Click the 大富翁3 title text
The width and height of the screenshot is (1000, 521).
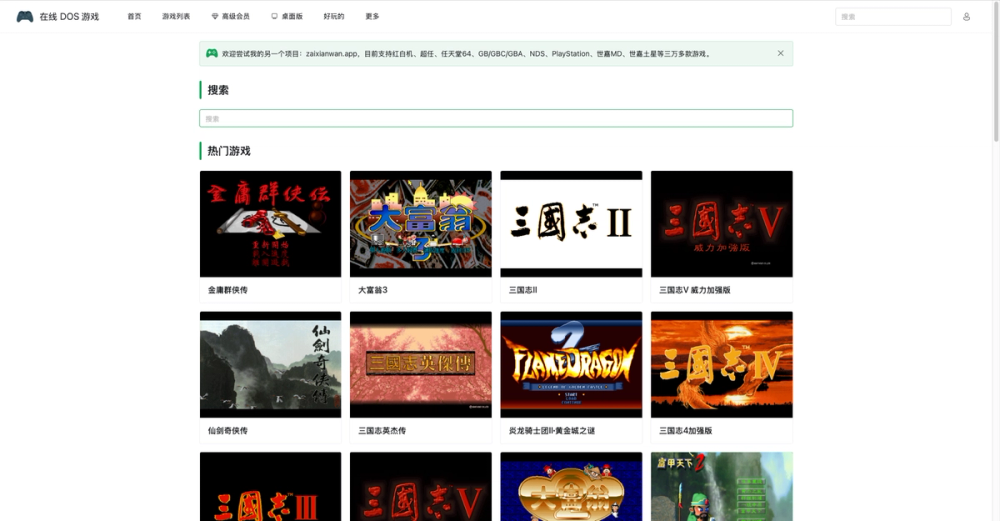[372, 290]
